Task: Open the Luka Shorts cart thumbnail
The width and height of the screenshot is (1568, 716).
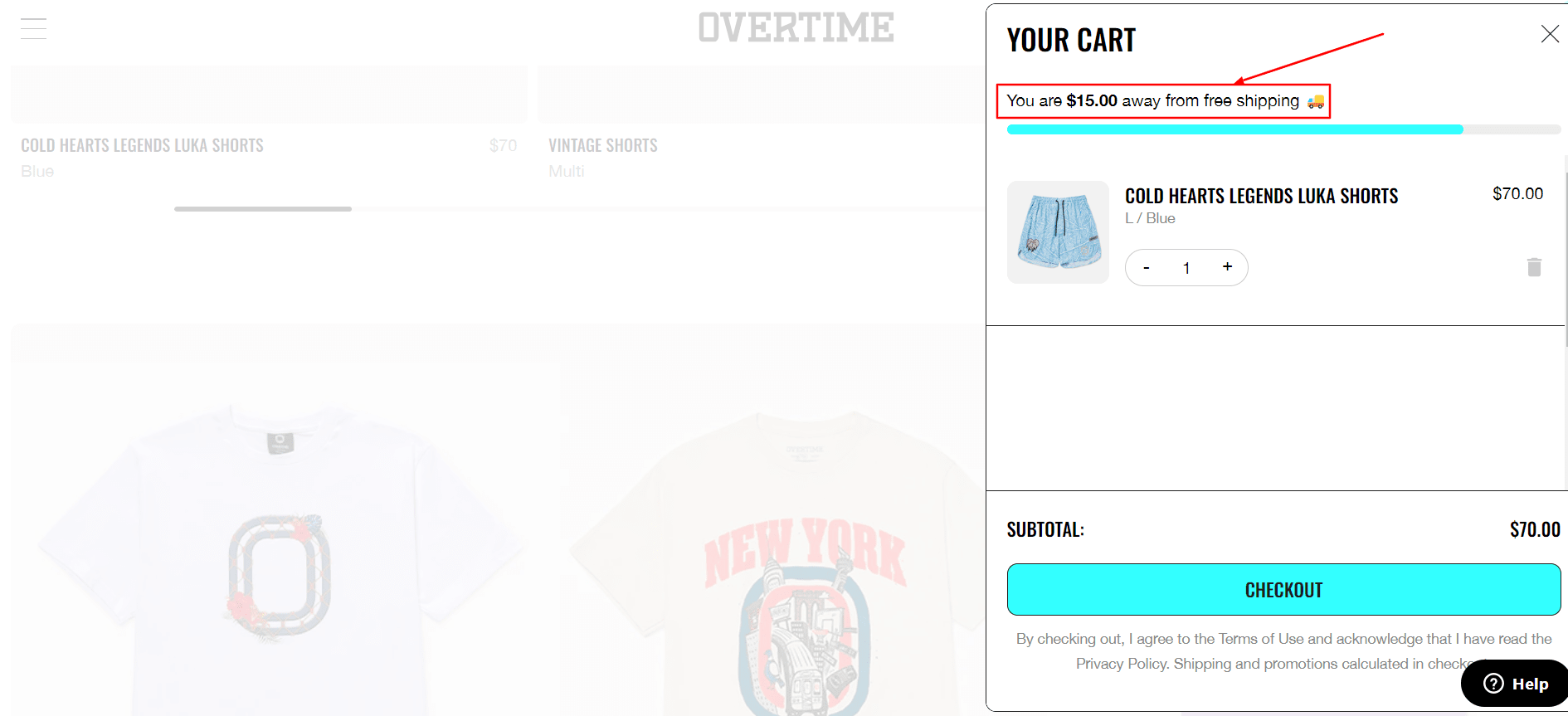Action: [1058, 232]
